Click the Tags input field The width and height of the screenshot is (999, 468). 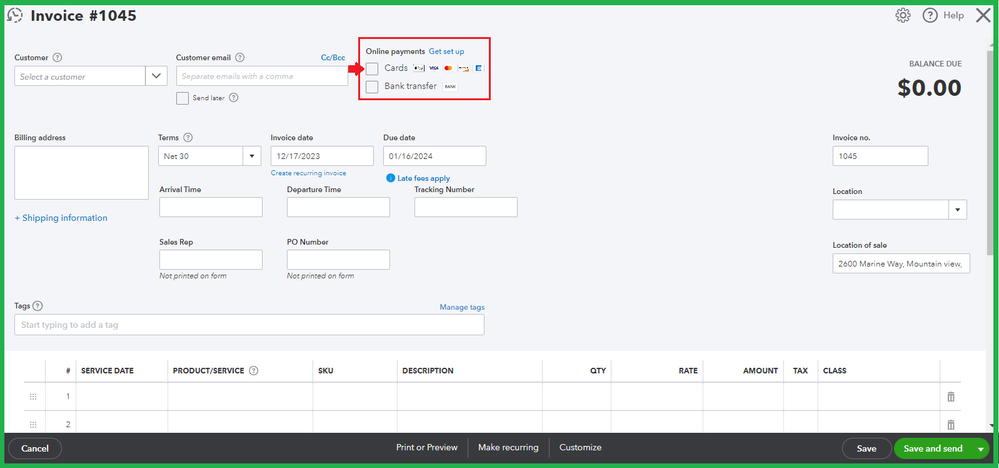pyautogui.click(x=249, y=325)
